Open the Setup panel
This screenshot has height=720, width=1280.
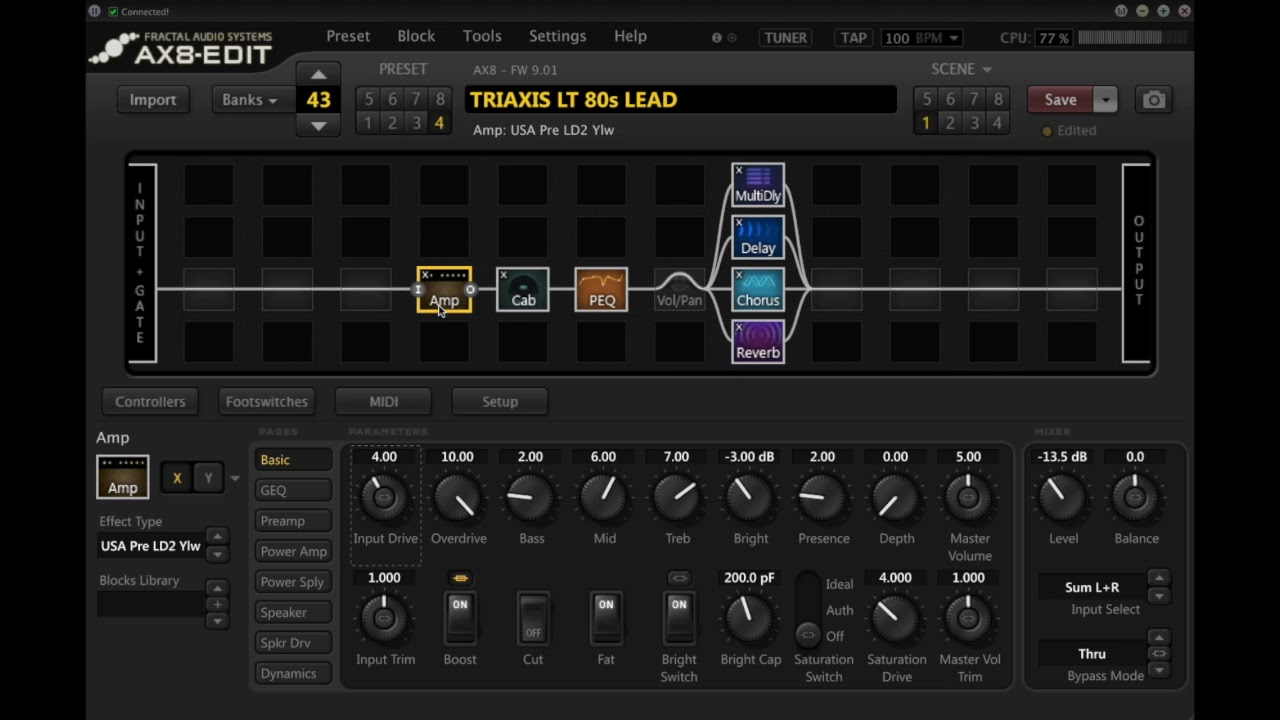(x=500, y=401)
